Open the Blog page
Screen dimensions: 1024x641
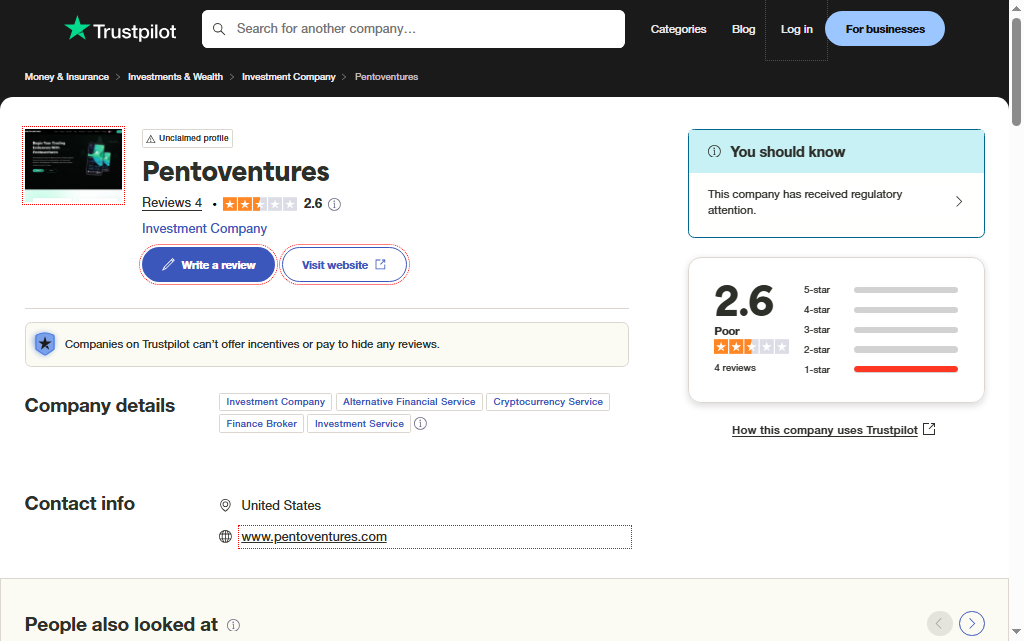click(743, 29)
